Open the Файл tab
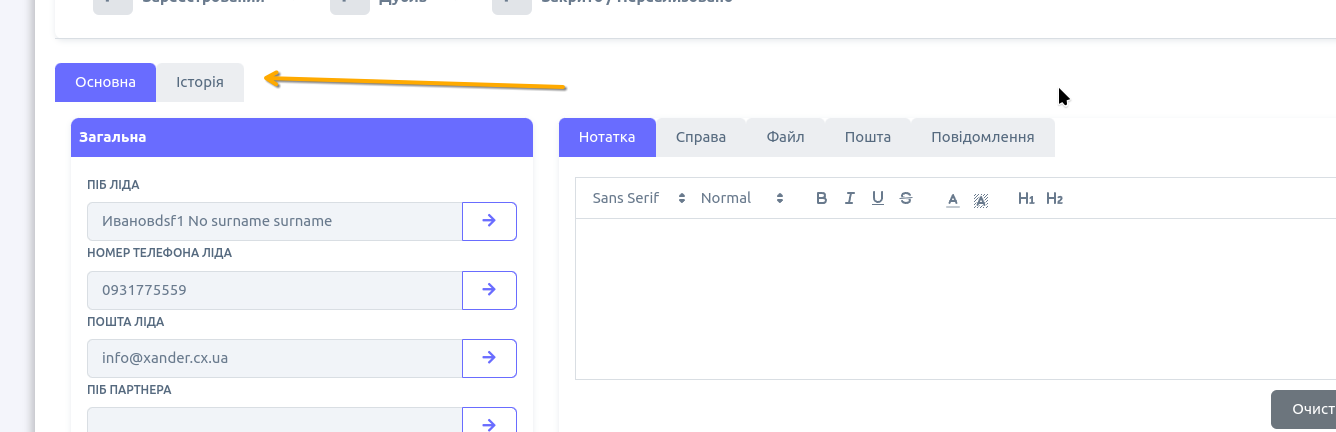Image resolution: width=1336 pixels, height=432 pixels. [x=785, y=137]
